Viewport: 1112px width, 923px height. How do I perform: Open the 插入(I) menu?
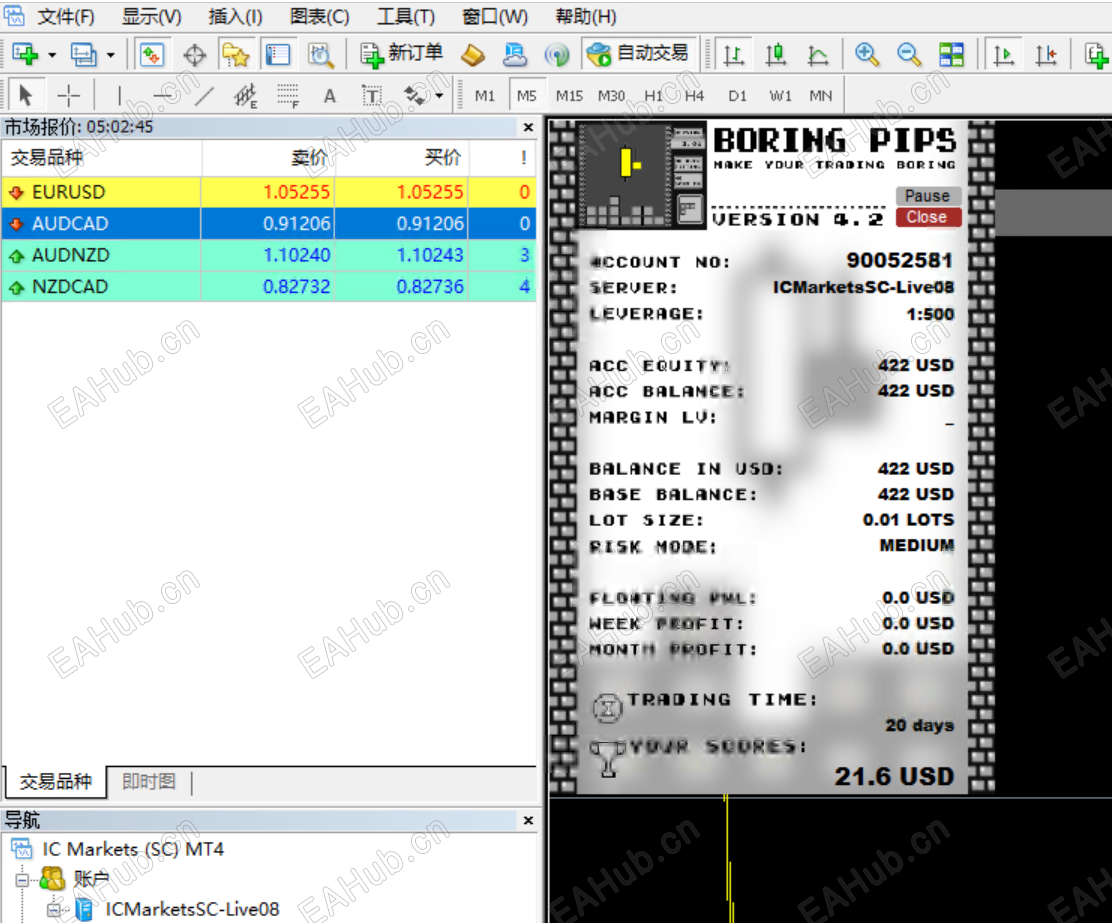[235, 16]
